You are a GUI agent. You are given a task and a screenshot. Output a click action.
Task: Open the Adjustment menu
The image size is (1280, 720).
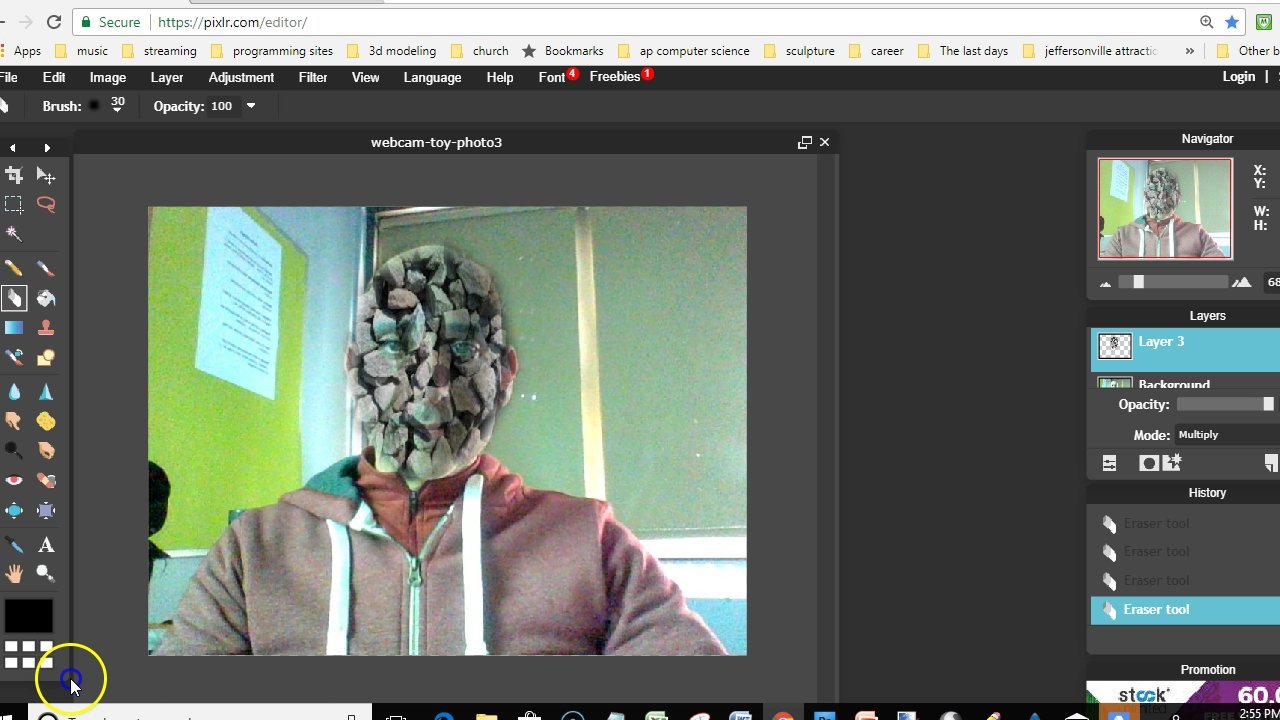241,77
